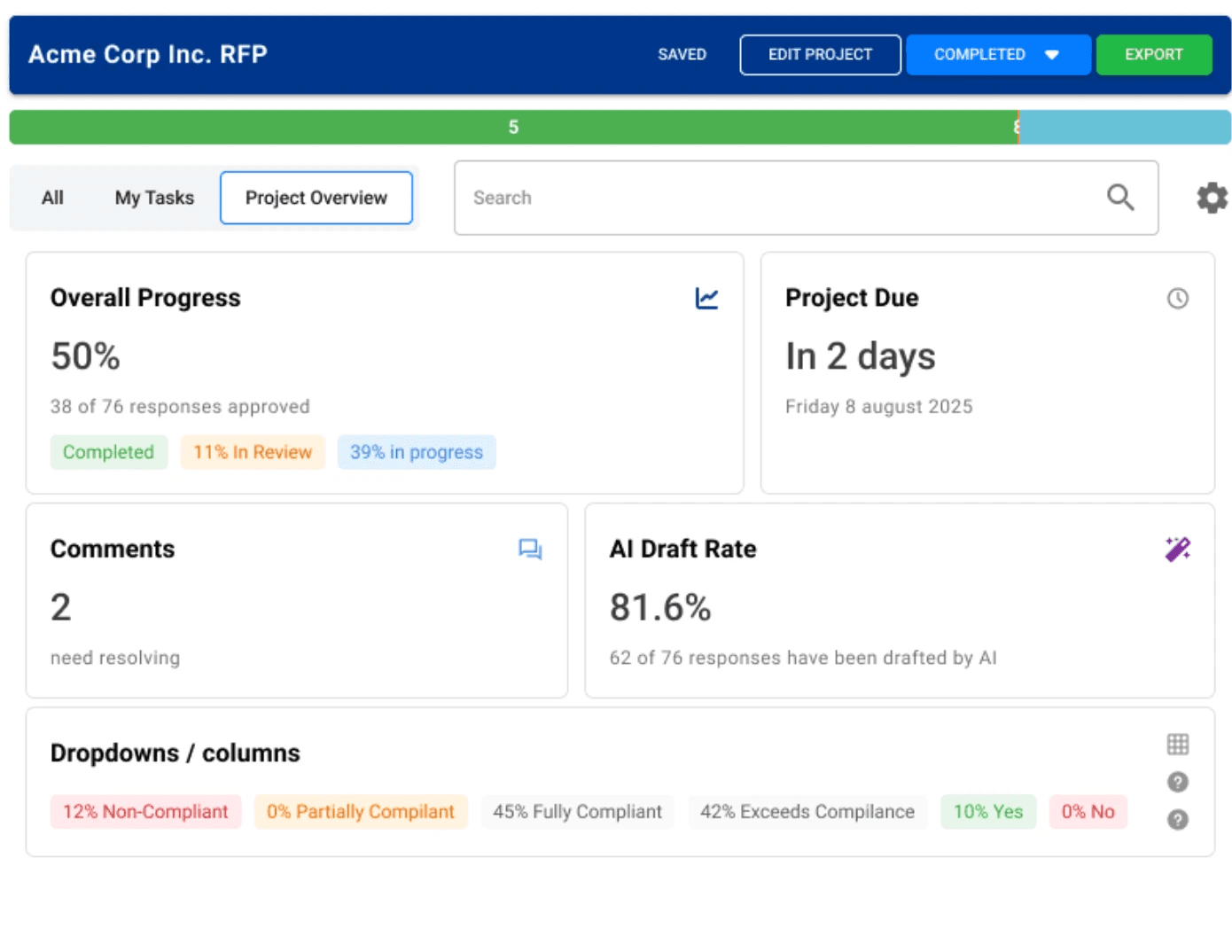Expand the COMPLETED status dropdown
The width and height of the screenshot is (1232, 952).
[998, 55]
